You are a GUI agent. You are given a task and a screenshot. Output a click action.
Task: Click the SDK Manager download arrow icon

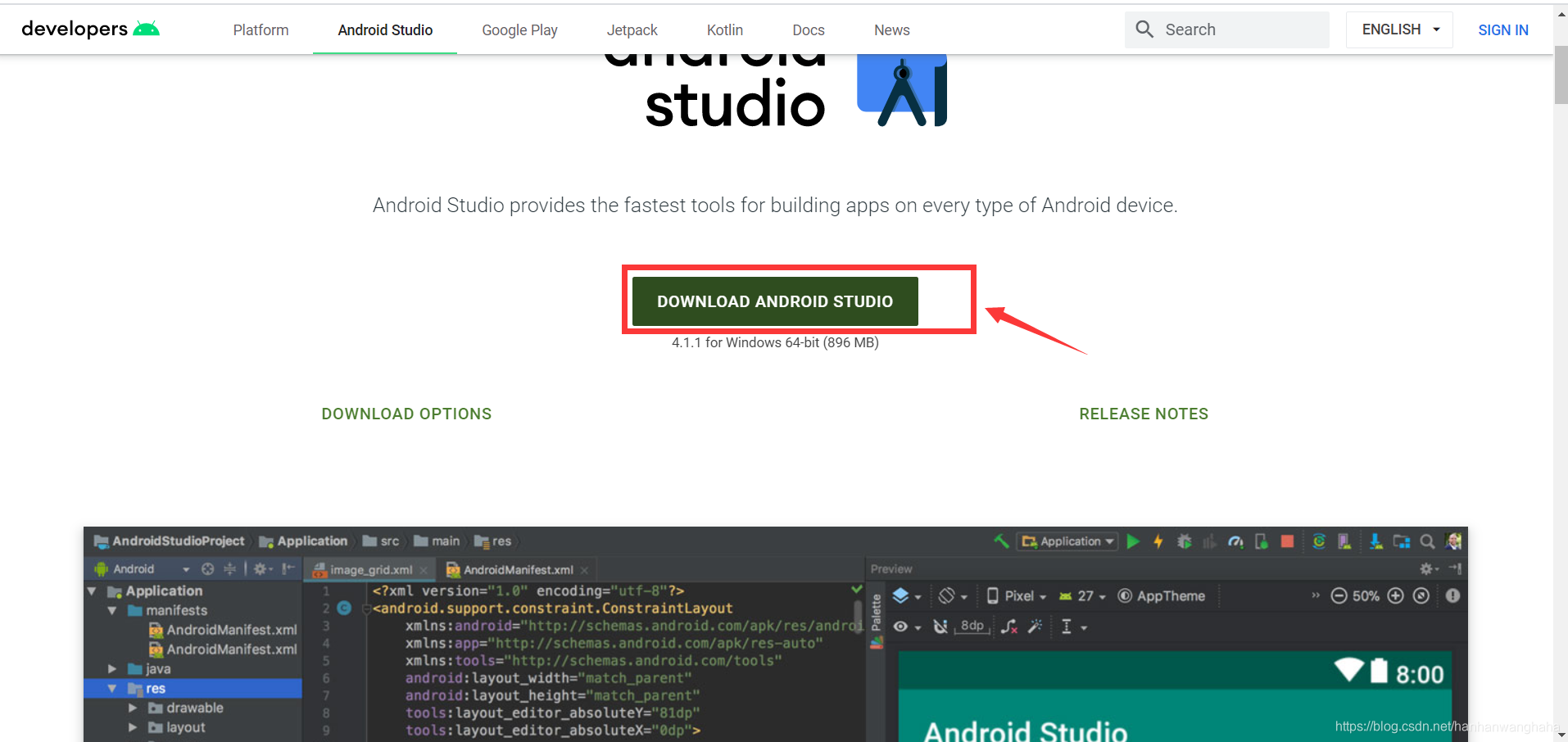click(x=1376, y=541)
